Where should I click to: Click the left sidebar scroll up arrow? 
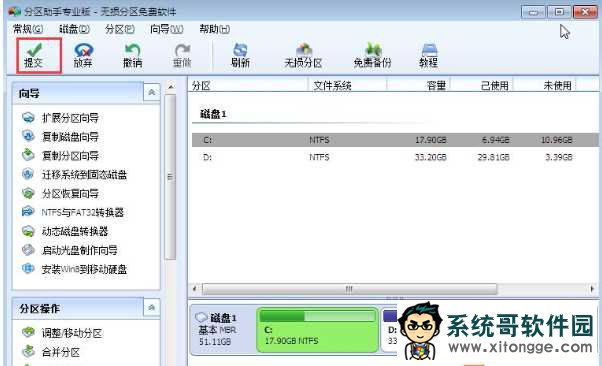[171, 87]
